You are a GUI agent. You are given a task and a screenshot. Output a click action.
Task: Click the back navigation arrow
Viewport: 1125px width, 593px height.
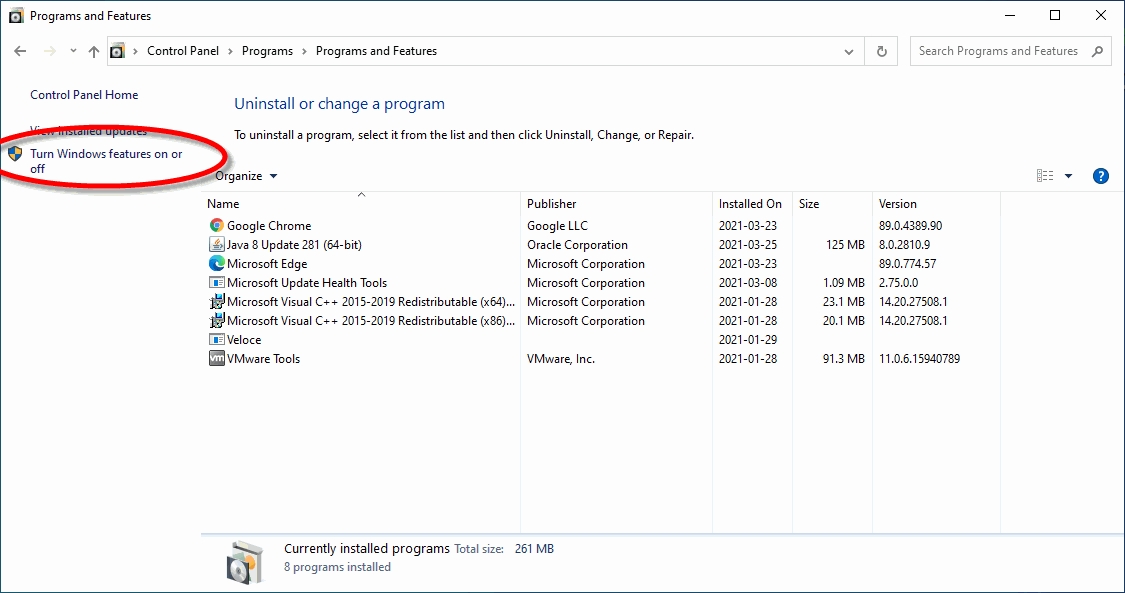(x=21, y=51)
